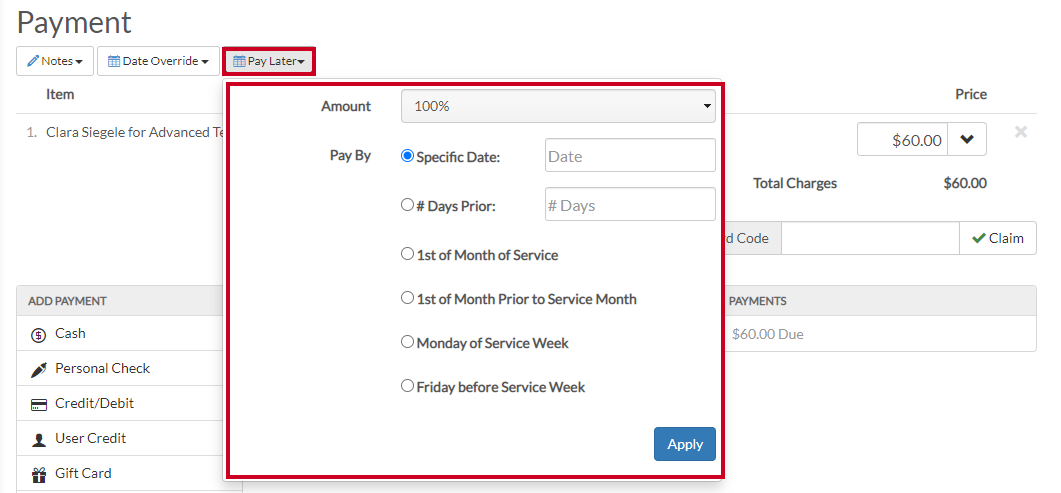Click the Claim button

(997, 238)
